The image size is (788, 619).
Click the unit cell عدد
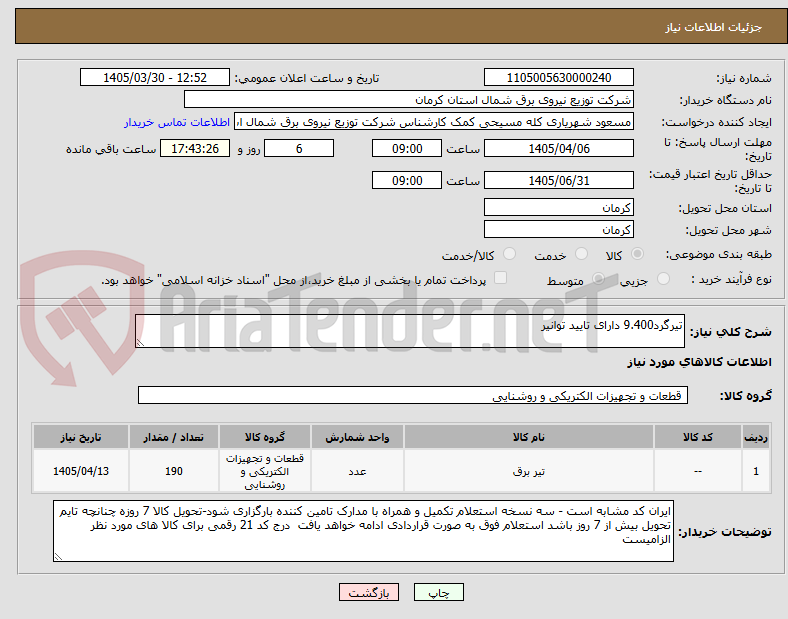(x=357, y=471)
